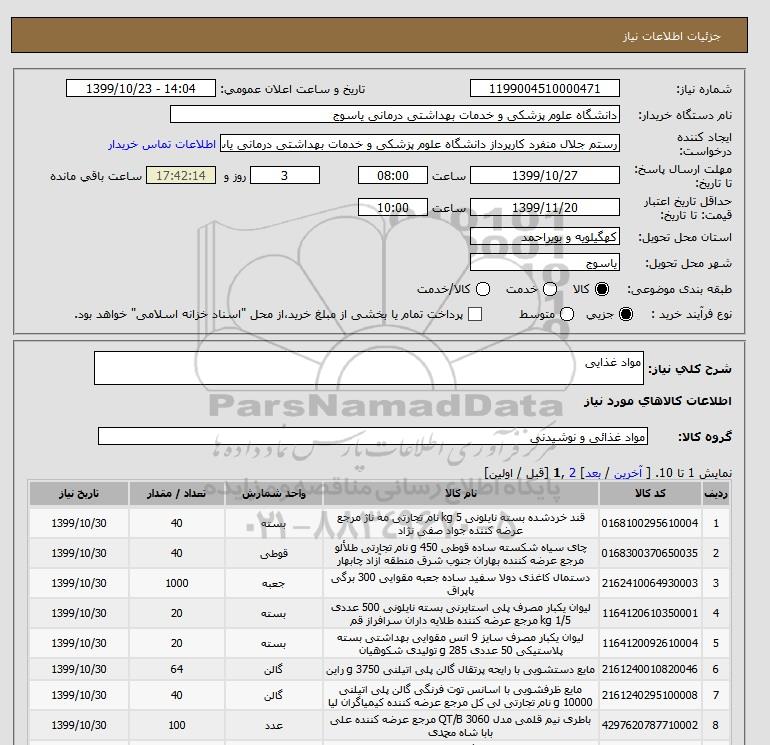Screen dimensions: 770x745
Task: Click the quantity 100 in row 8
Action: point(177,725)
